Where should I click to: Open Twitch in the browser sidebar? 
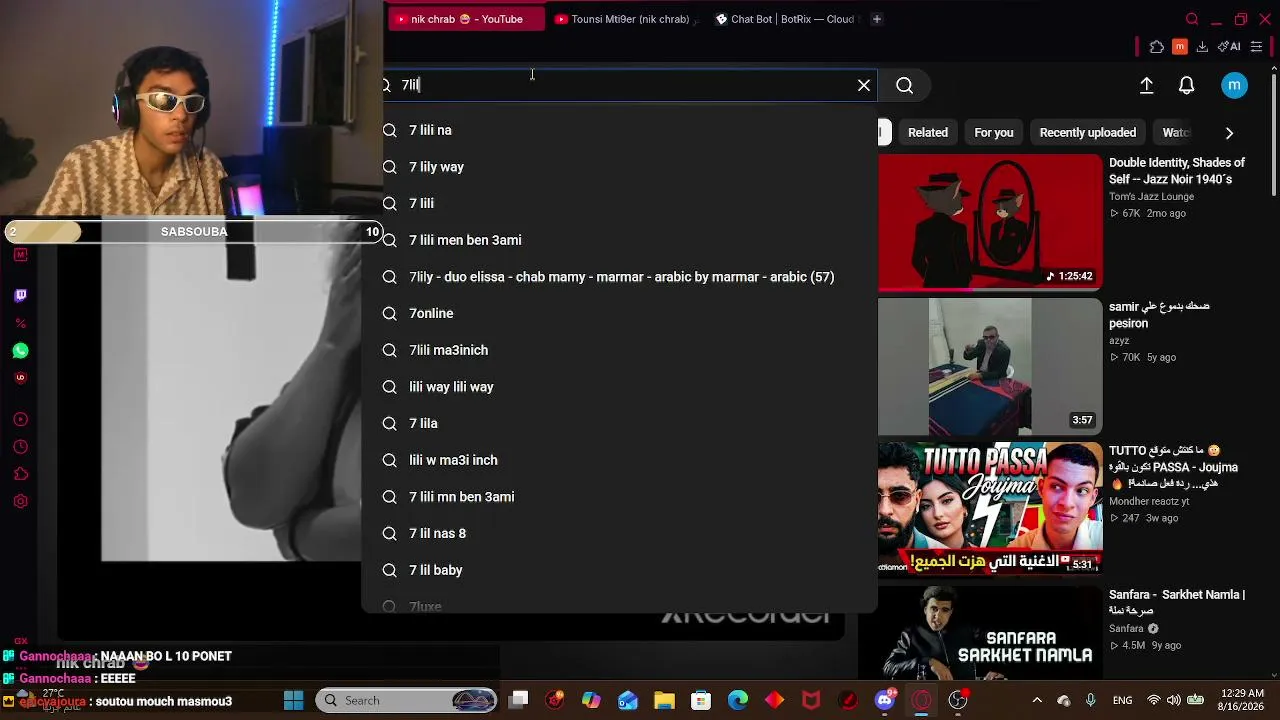pyautogui.click(x=20, y=295)
